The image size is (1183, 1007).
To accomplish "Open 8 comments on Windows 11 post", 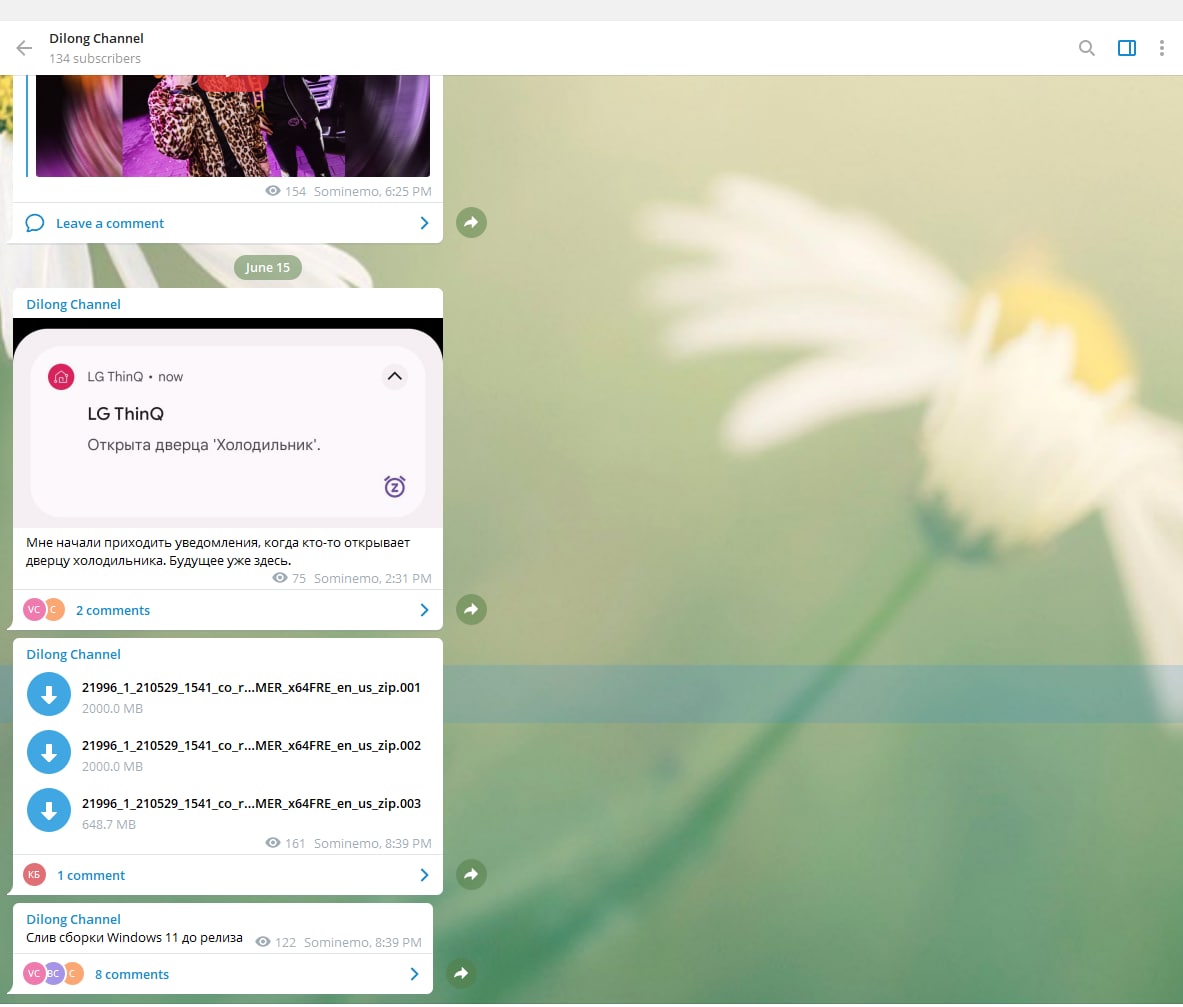I will coord(131,975).
